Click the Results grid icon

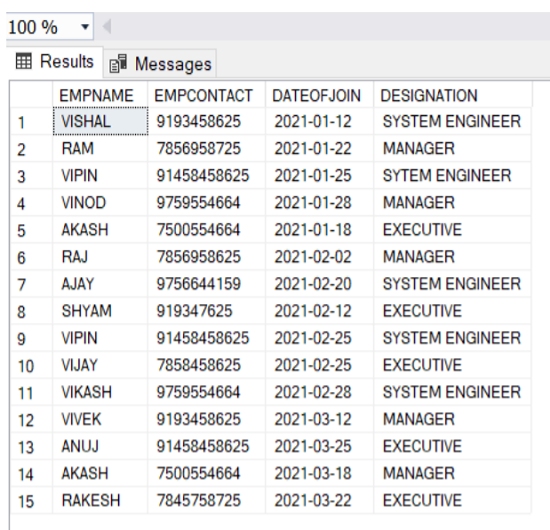coord(24,61)
